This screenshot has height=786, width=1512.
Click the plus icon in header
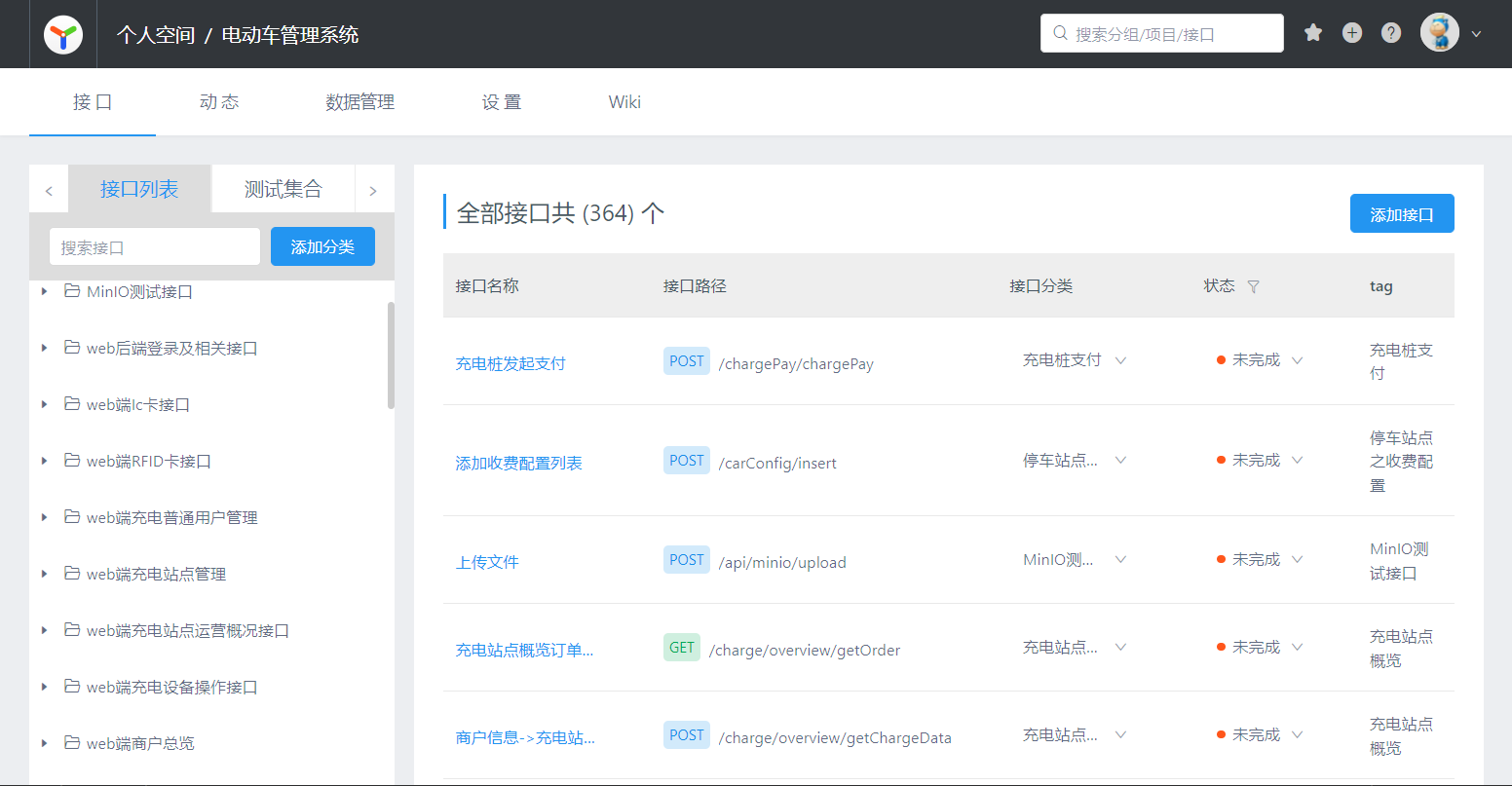click(1352, 33)
